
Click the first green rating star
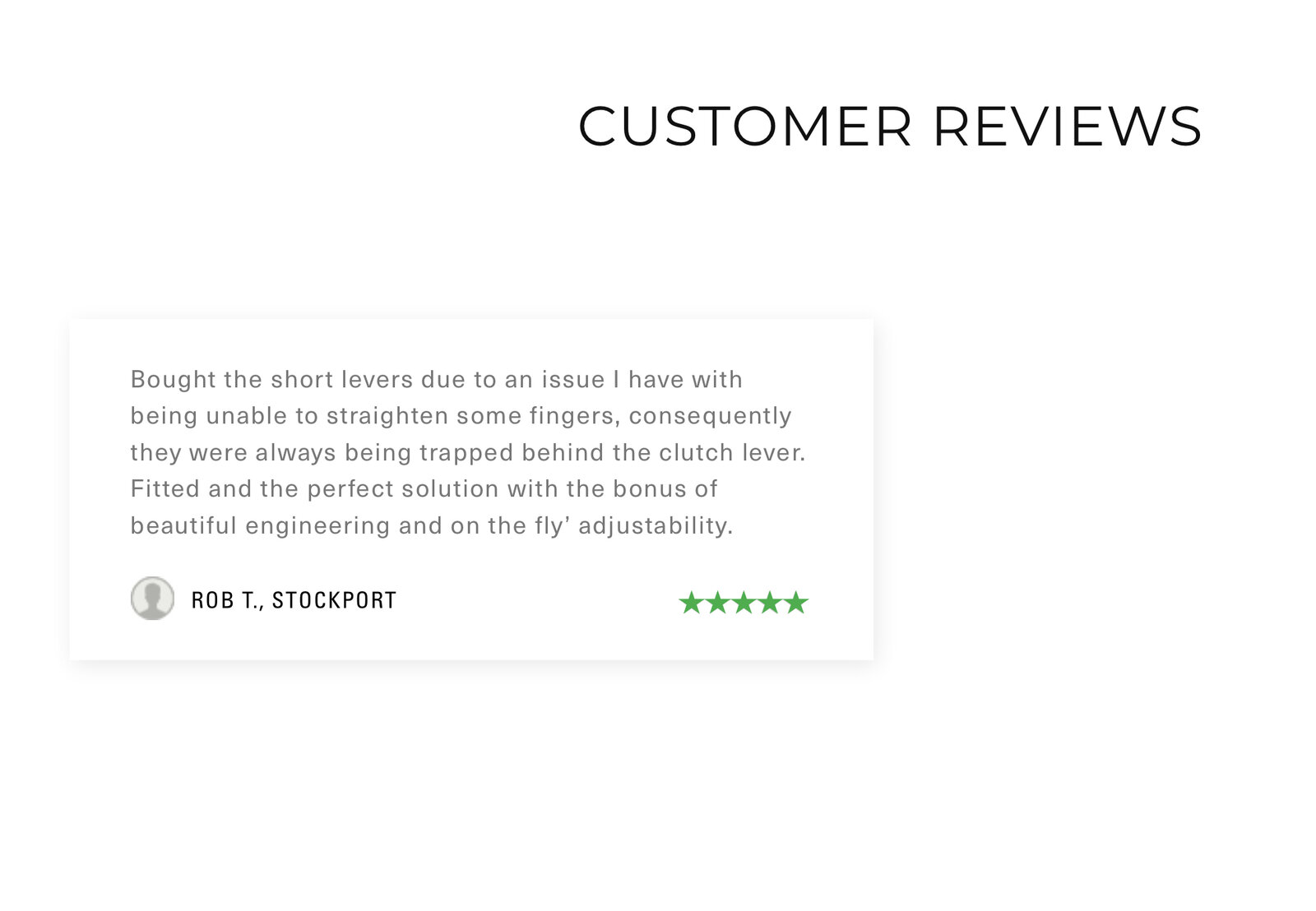pyautogui.click(x=691, y=603)
